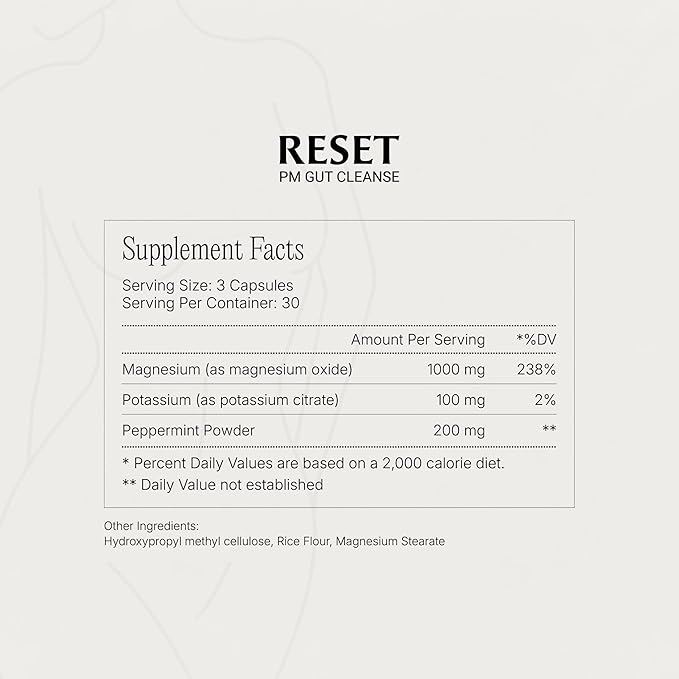Click the Supplement Facts heading
The width and height of the screenshot is (679, 679).
pyautogui.click(x=212, y=249)
